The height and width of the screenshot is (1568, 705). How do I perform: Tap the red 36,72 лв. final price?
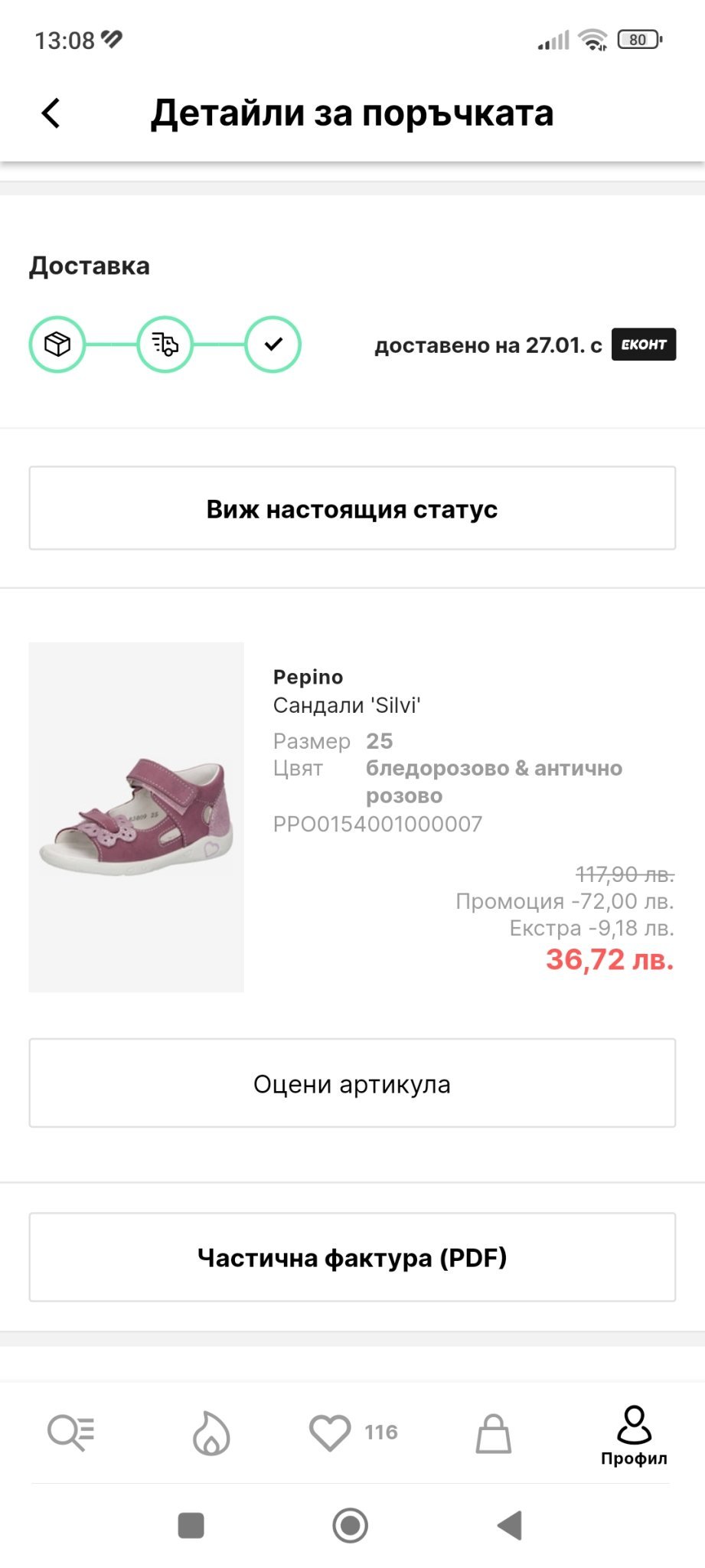[x=609, y=959]
